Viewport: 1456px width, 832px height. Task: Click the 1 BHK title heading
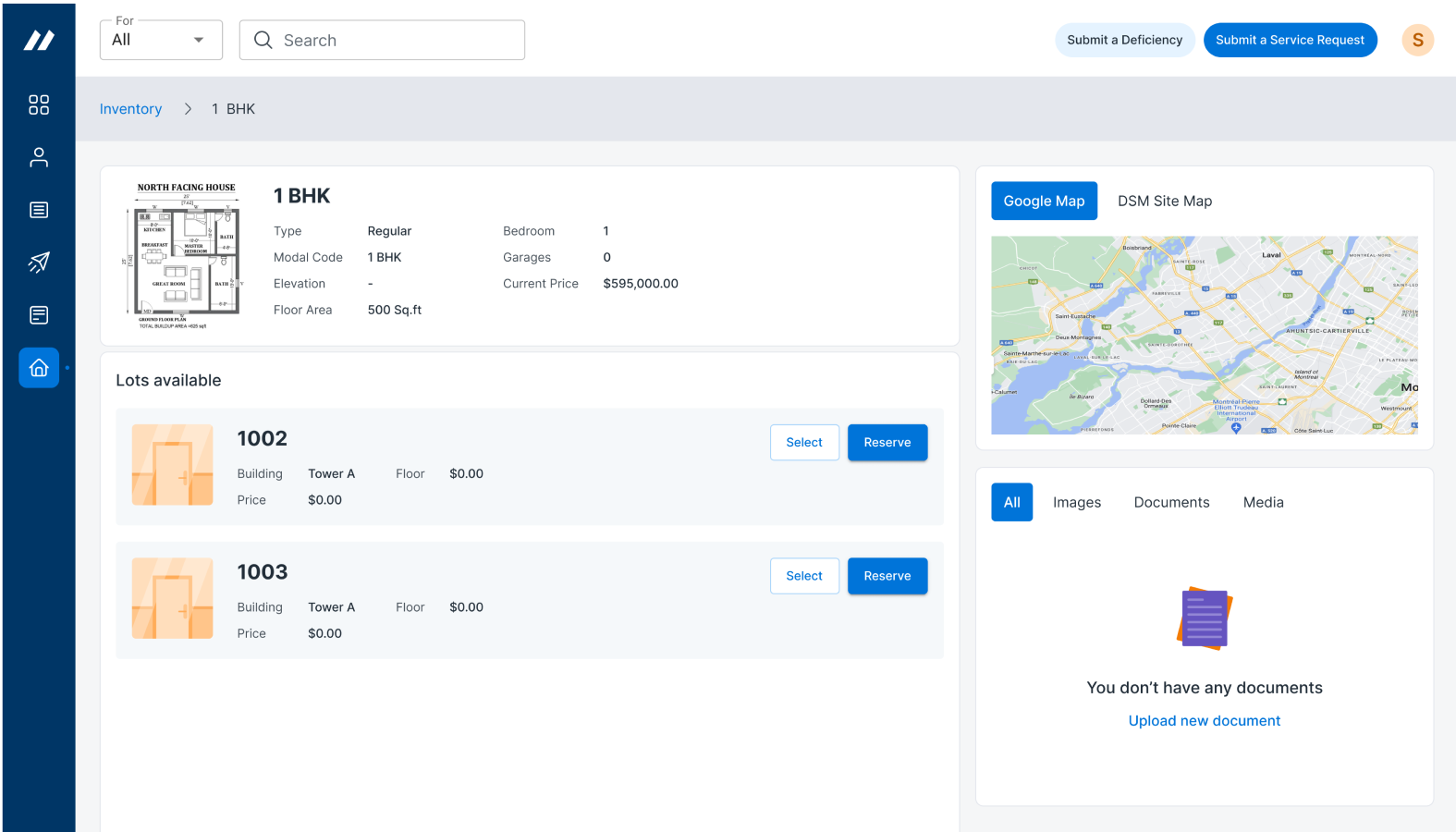pos(301,196)
